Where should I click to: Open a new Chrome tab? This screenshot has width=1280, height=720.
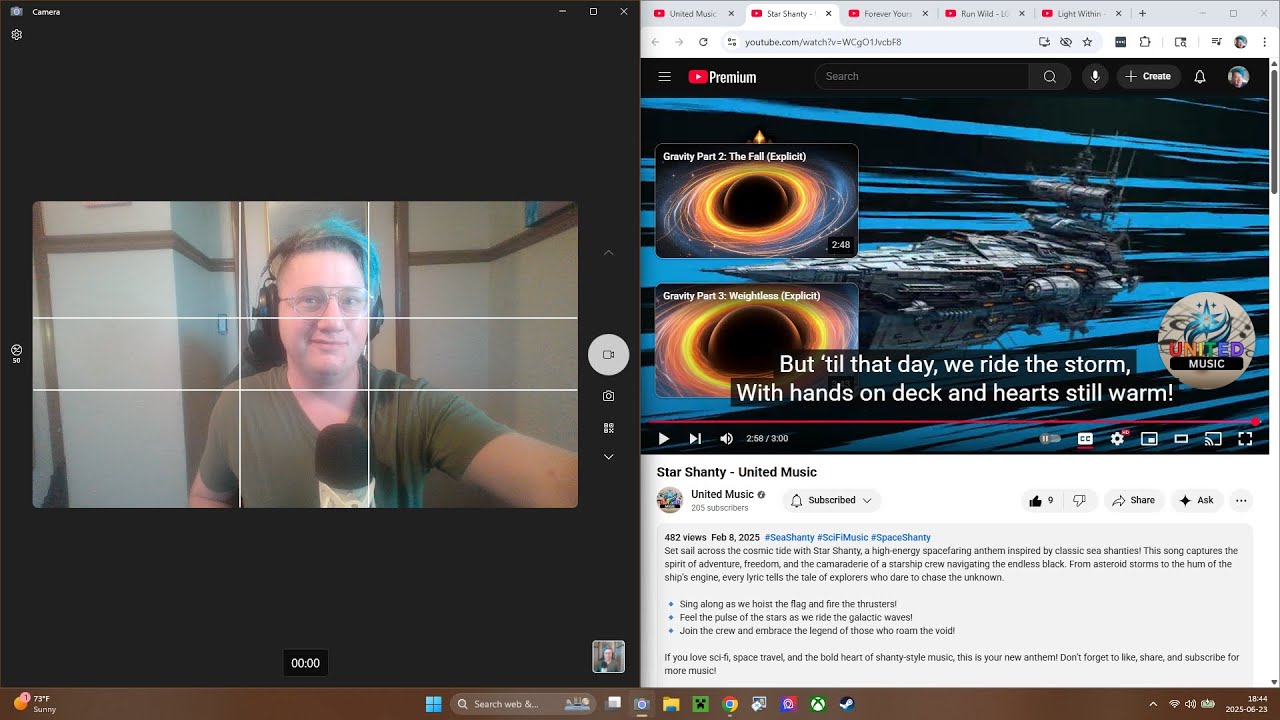pyautogui.click(x=1142, y=14)
